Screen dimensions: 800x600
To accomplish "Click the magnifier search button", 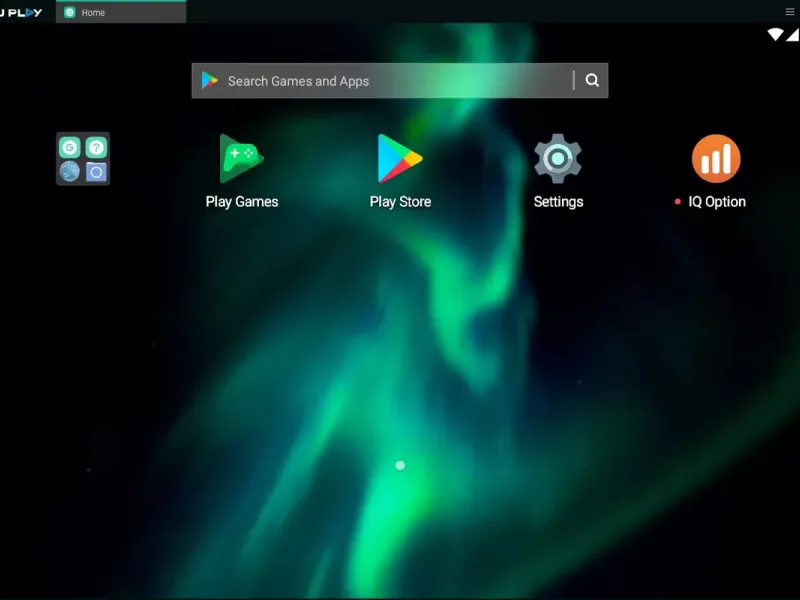I will (x=592, y=80).
